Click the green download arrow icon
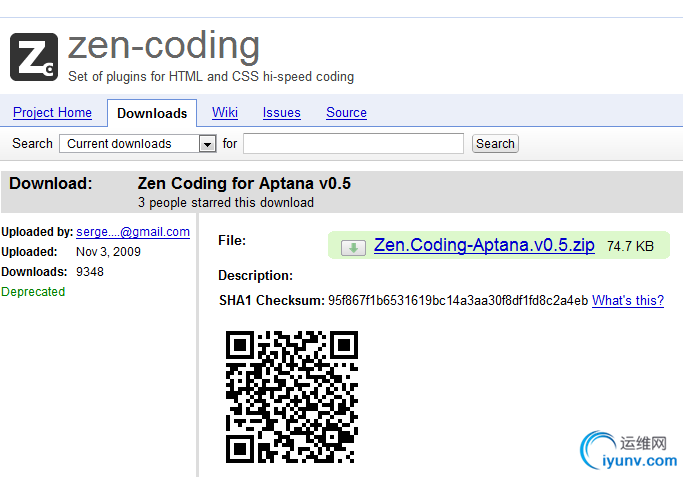This screenshot has width=683, height=477. 353,248
